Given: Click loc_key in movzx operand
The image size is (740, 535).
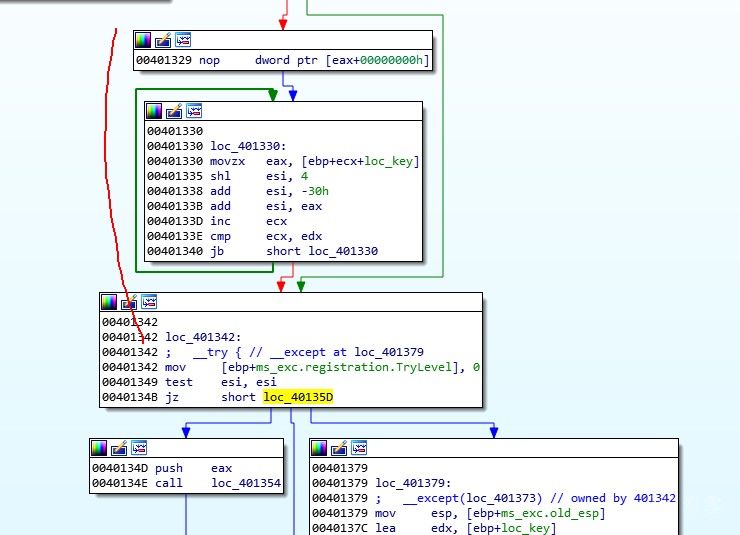Looking at the screenshot, I should pyautogui.click(x=388, y=161).
